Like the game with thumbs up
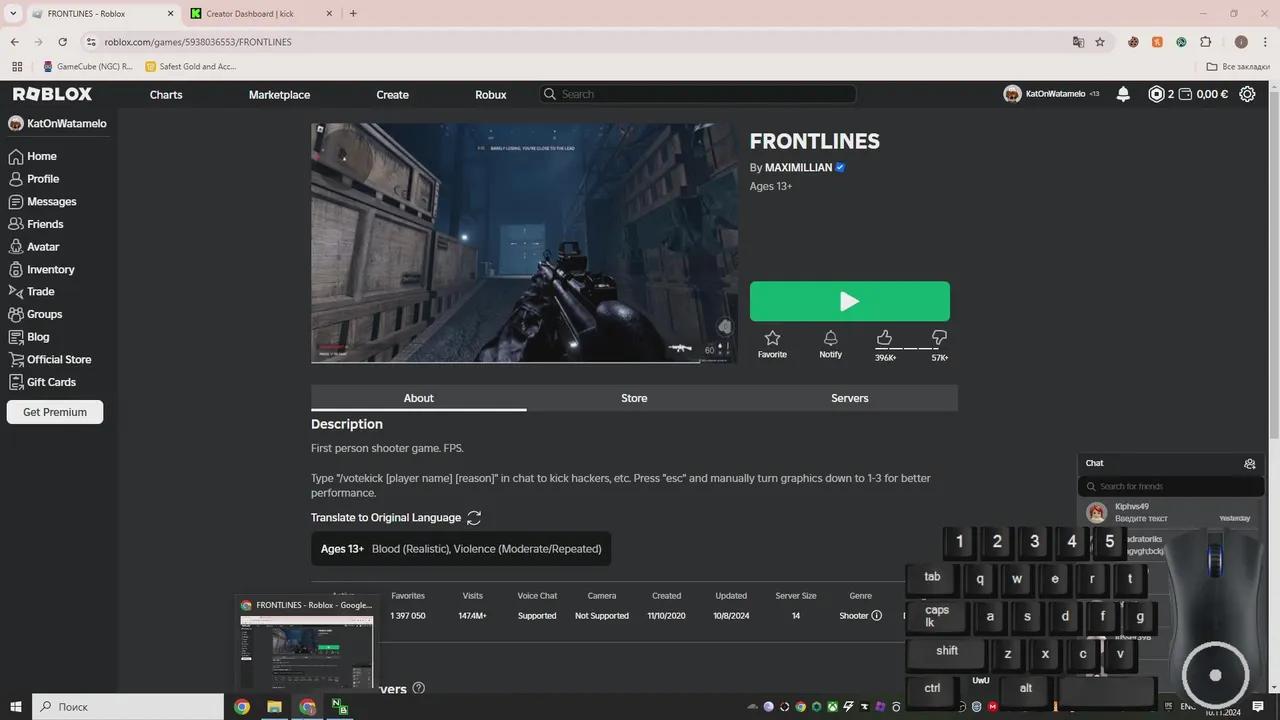 (x=884, y=338)
